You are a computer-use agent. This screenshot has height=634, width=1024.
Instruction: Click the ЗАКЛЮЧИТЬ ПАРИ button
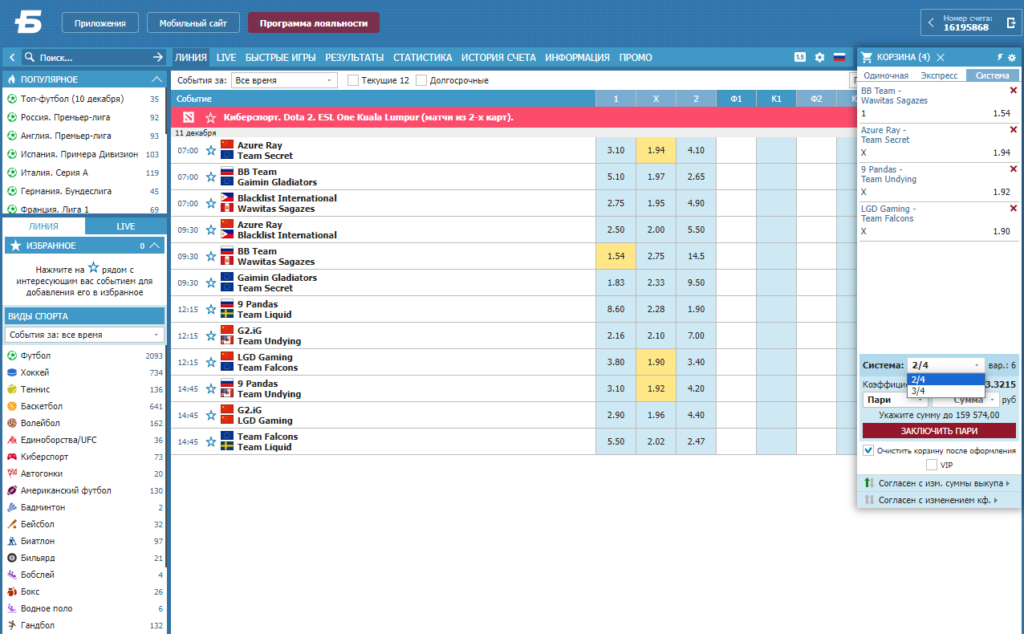point(939,431)
